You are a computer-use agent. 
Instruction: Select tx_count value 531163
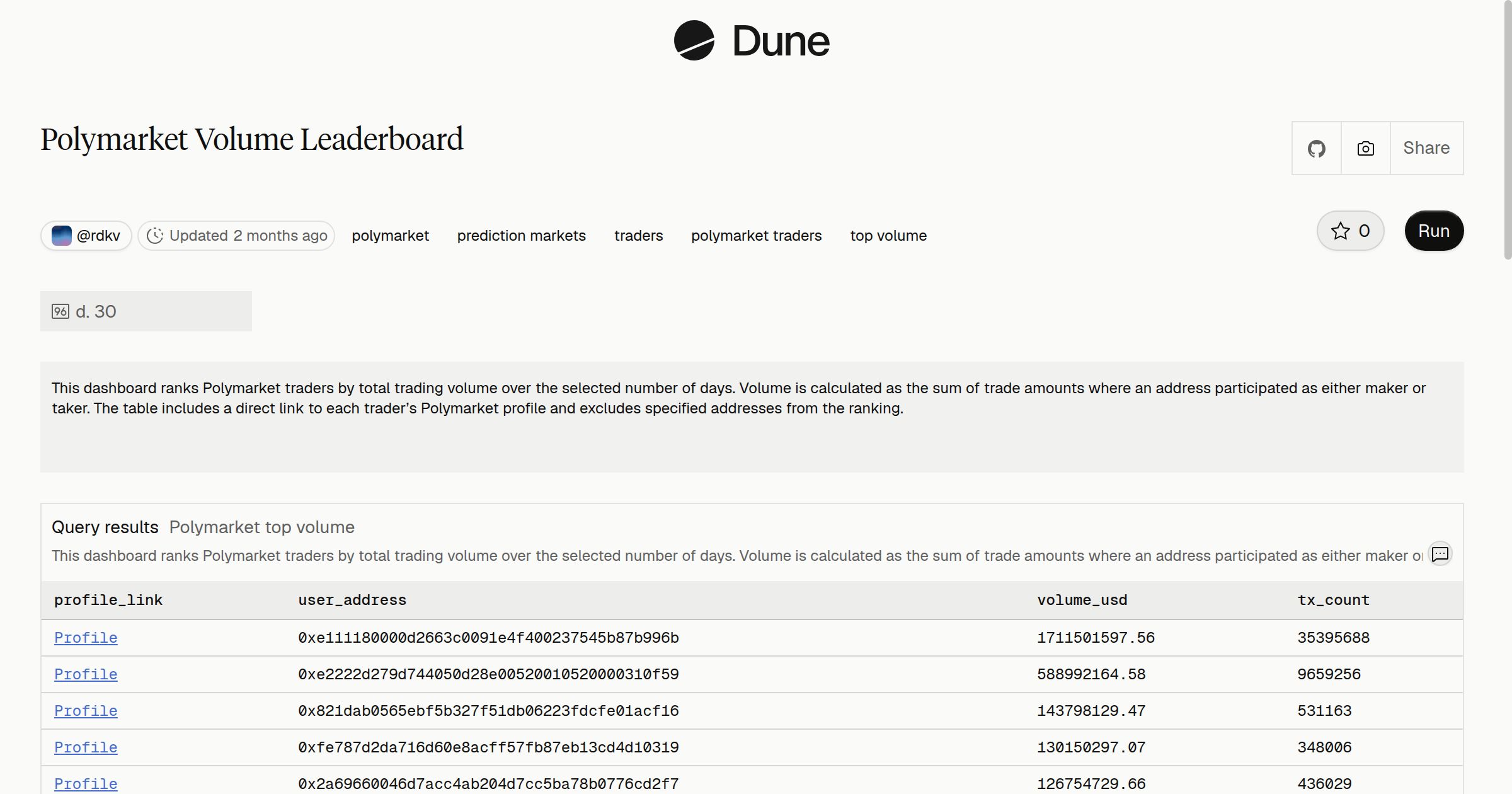[x=1324, y=711]
